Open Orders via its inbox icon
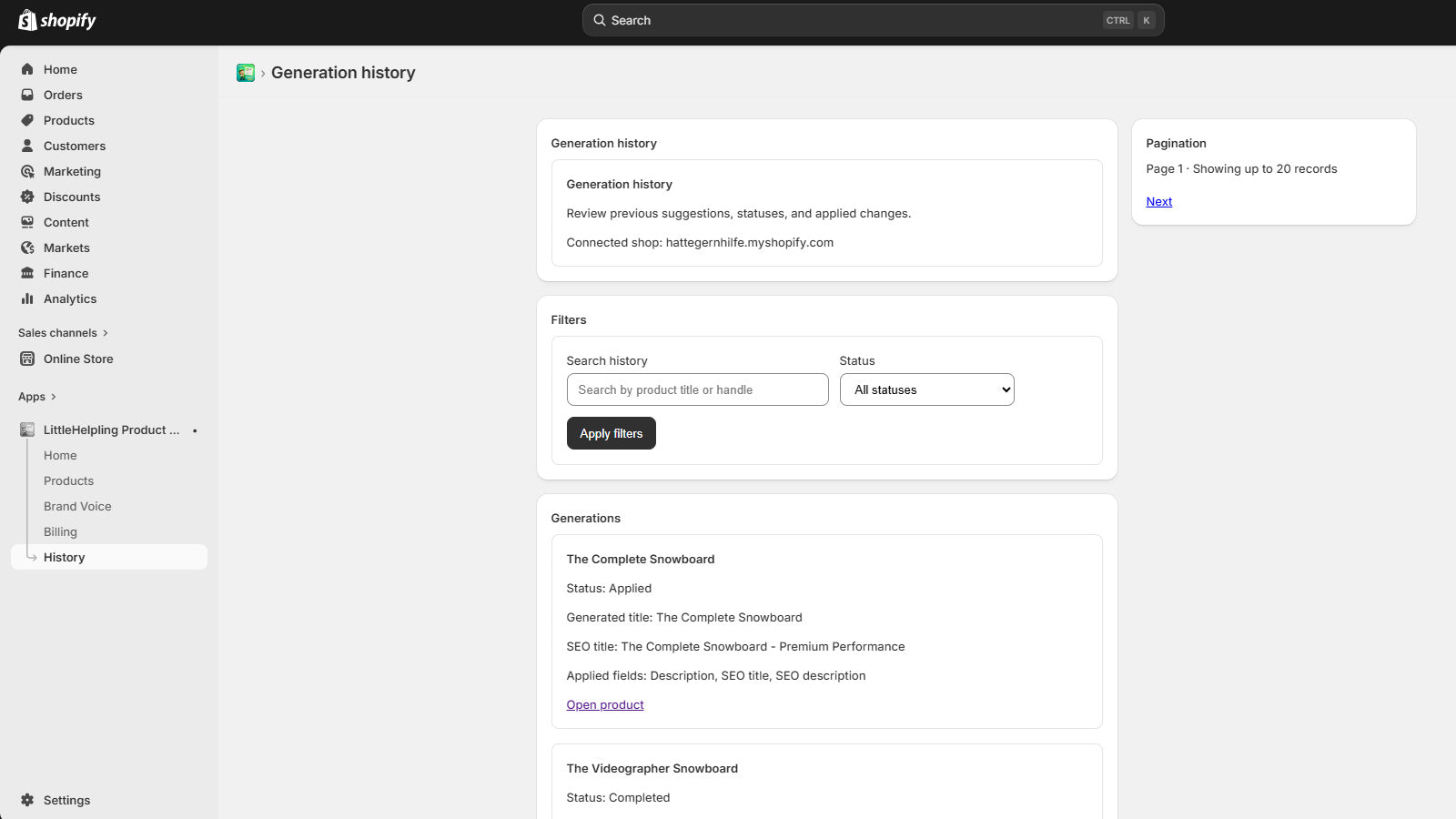 point(27,95)
